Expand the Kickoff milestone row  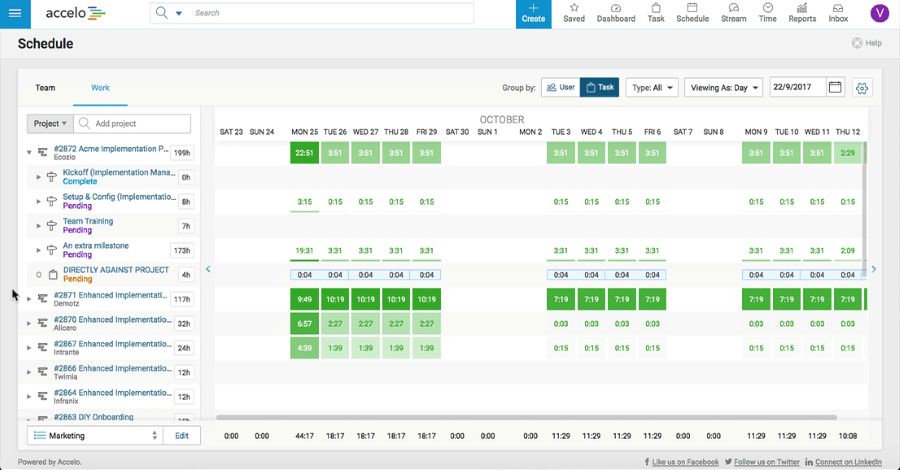38,177
